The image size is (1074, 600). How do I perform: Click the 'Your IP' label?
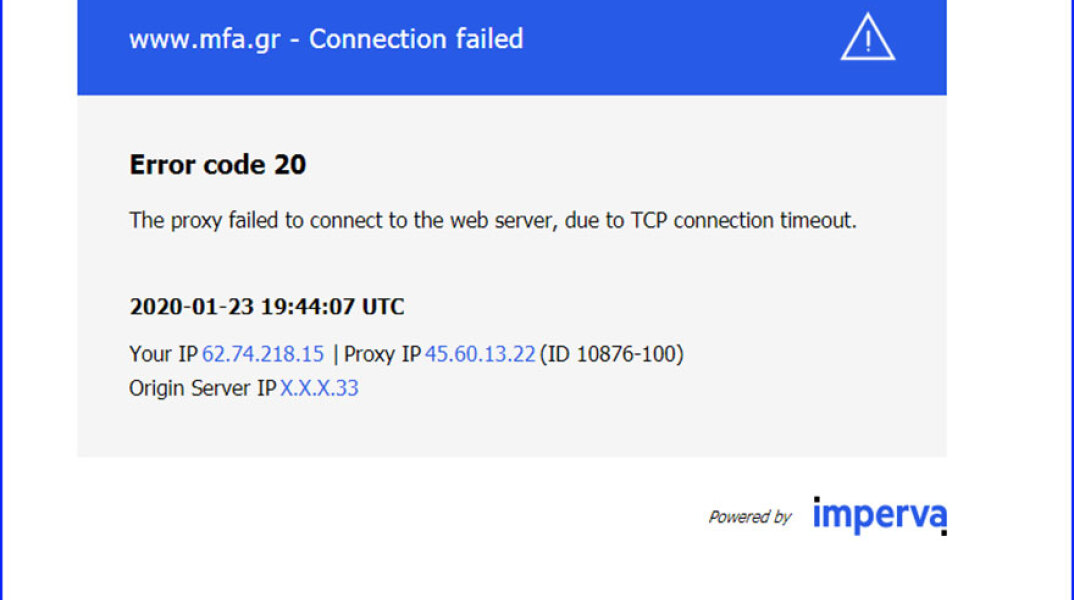pyautogui.click(x=163, y=354)
